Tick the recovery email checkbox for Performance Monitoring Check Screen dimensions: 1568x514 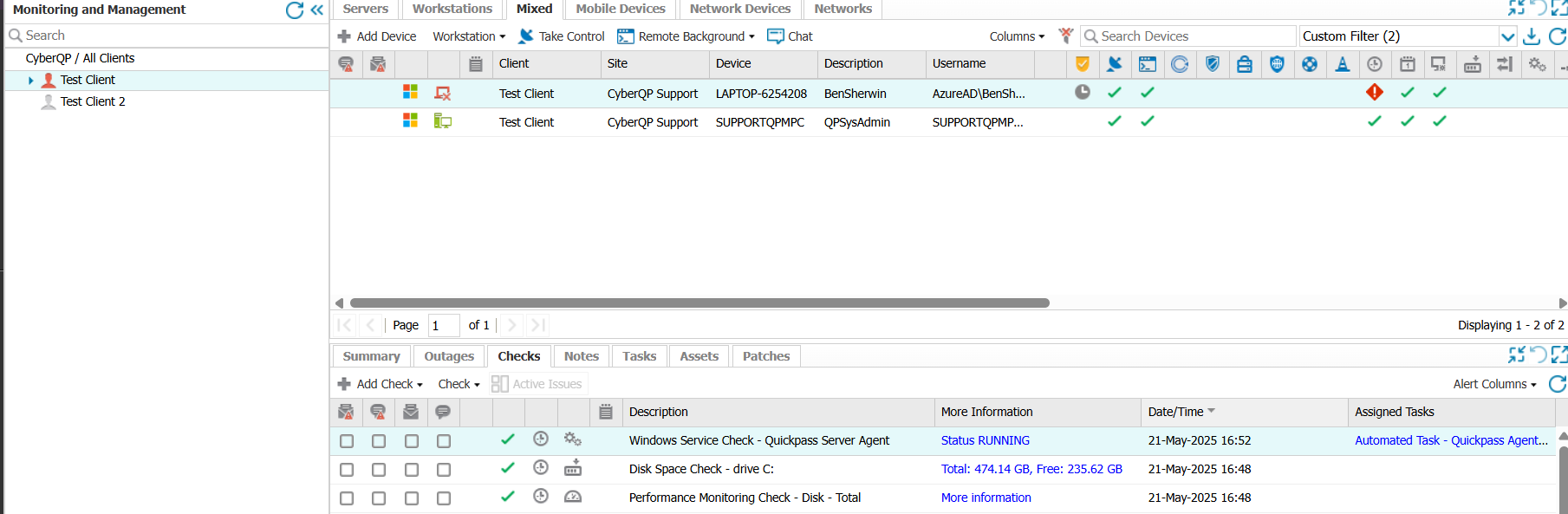pyautogui.click(x=412, y=498)
